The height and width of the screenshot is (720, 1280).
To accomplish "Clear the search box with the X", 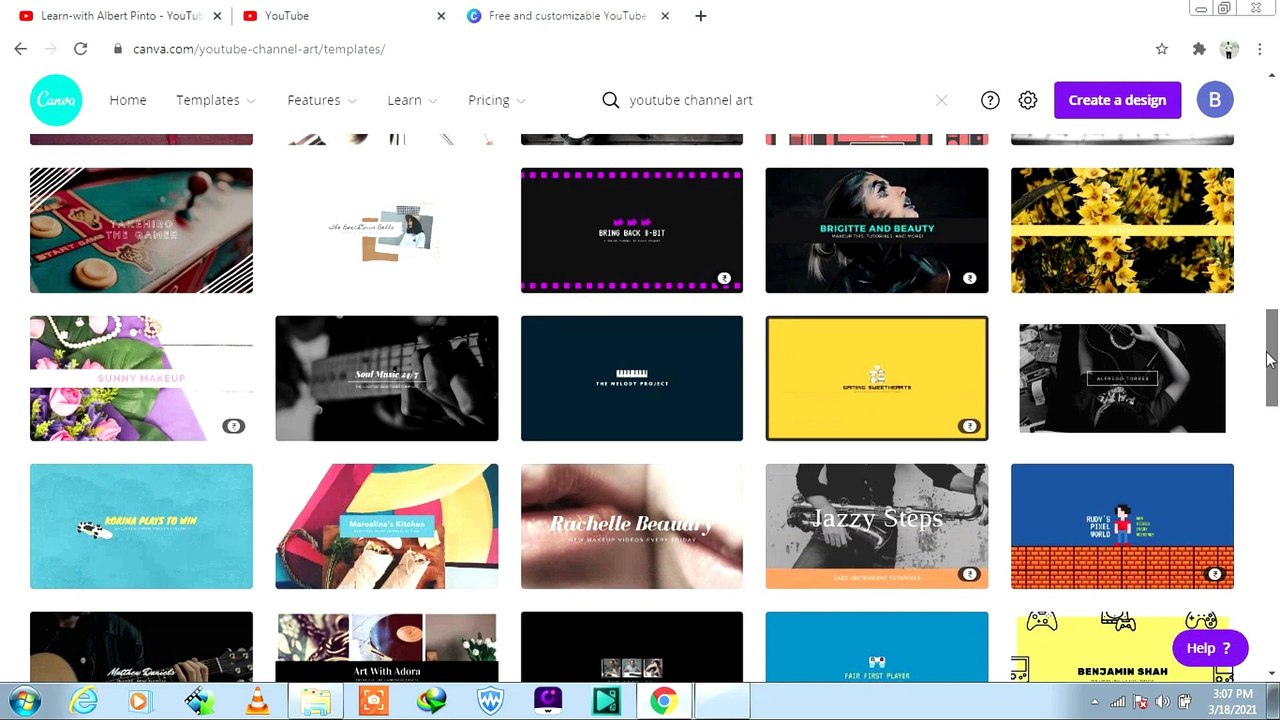I will pos(941,100).
